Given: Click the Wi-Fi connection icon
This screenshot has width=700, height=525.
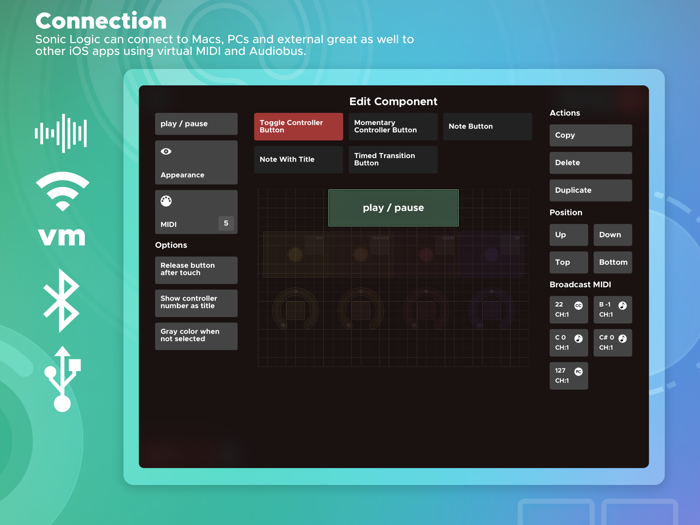Looking at the screenshot, I should click(62, 191).
